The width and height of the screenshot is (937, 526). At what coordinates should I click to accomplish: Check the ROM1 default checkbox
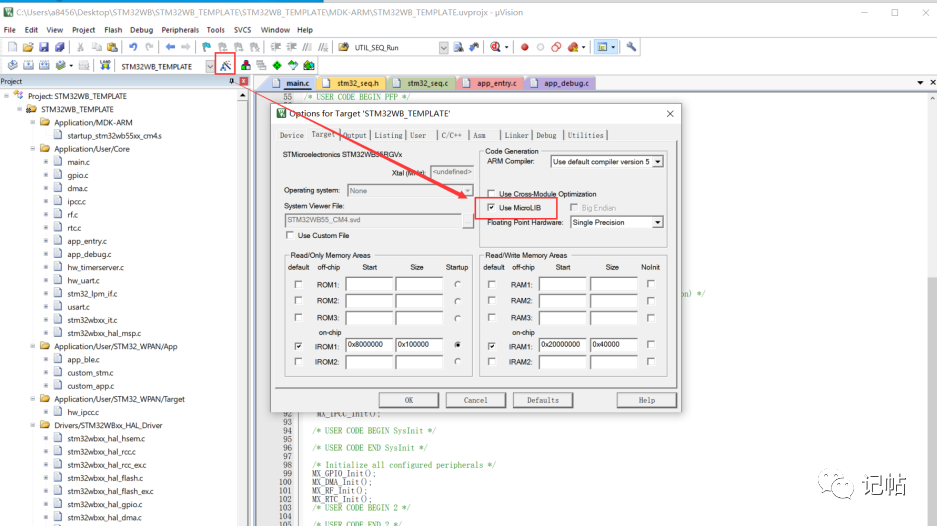click(x=298, y=285)
